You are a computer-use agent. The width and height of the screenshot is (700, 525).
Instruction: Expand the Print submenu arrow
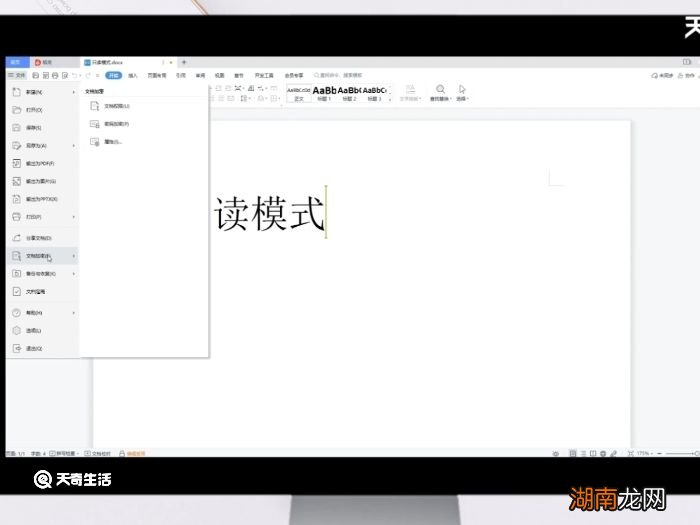coord(74,217)
